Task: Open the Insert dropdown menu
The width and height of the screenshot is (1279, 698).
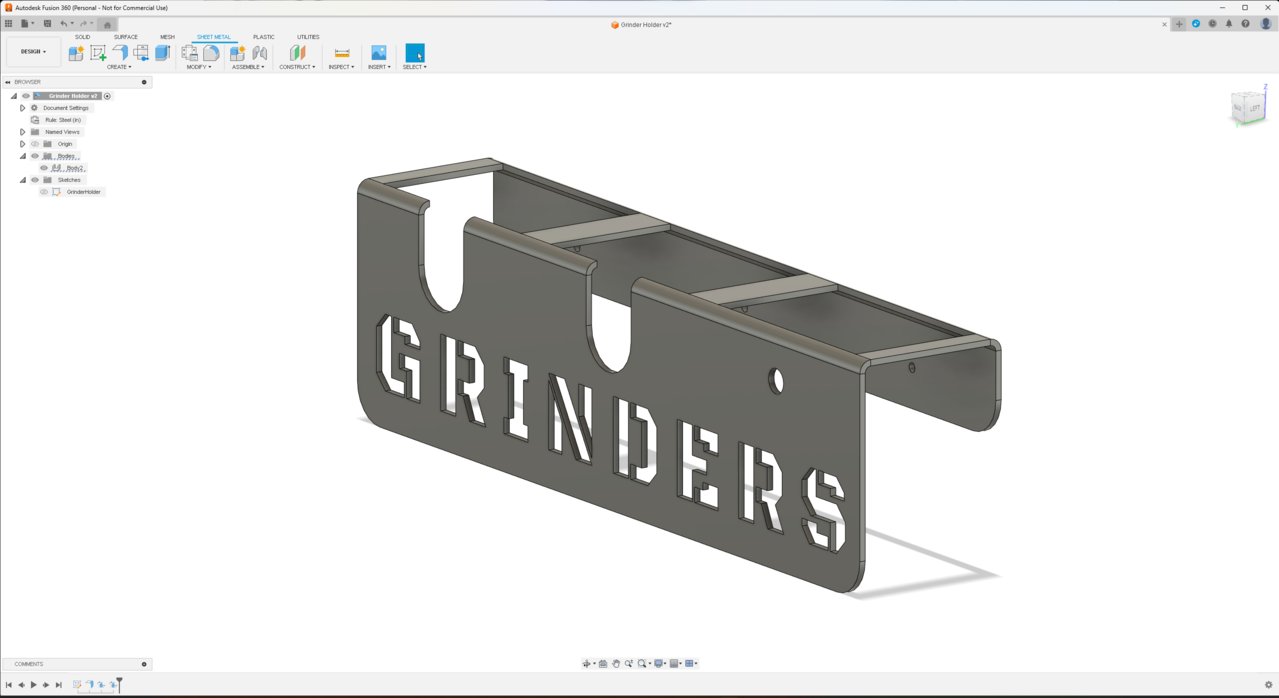Action: click(379, 67)
